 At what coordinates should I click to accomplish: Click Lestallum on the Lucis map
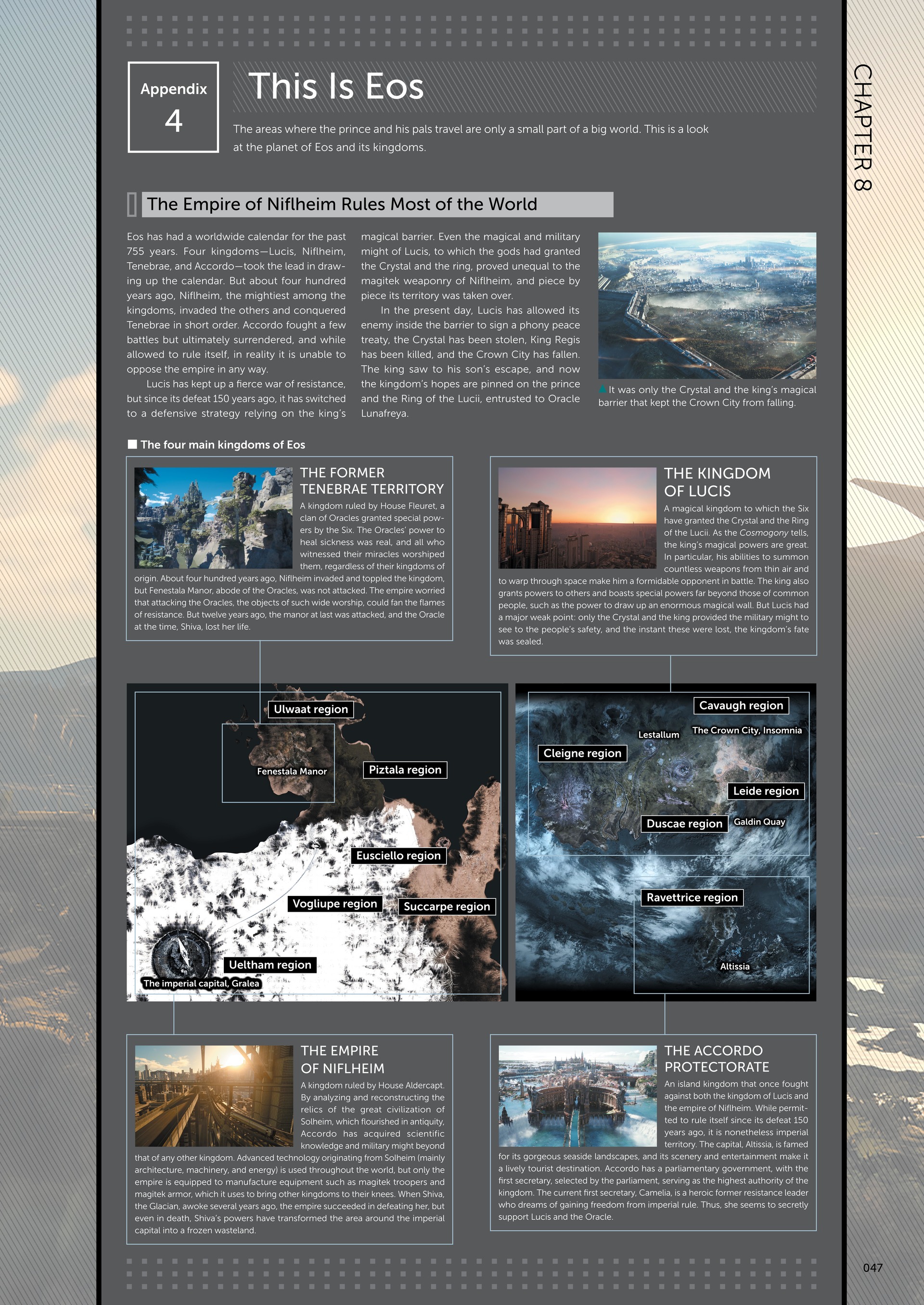point(659,735)
